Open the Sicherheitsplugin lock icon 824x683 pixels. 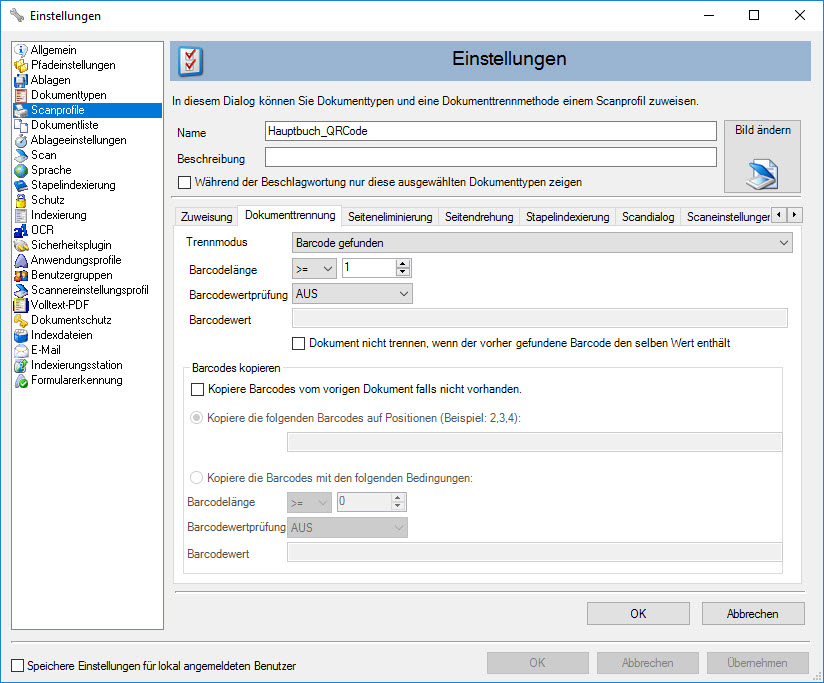pyautogui.click(x=22, y=245)
